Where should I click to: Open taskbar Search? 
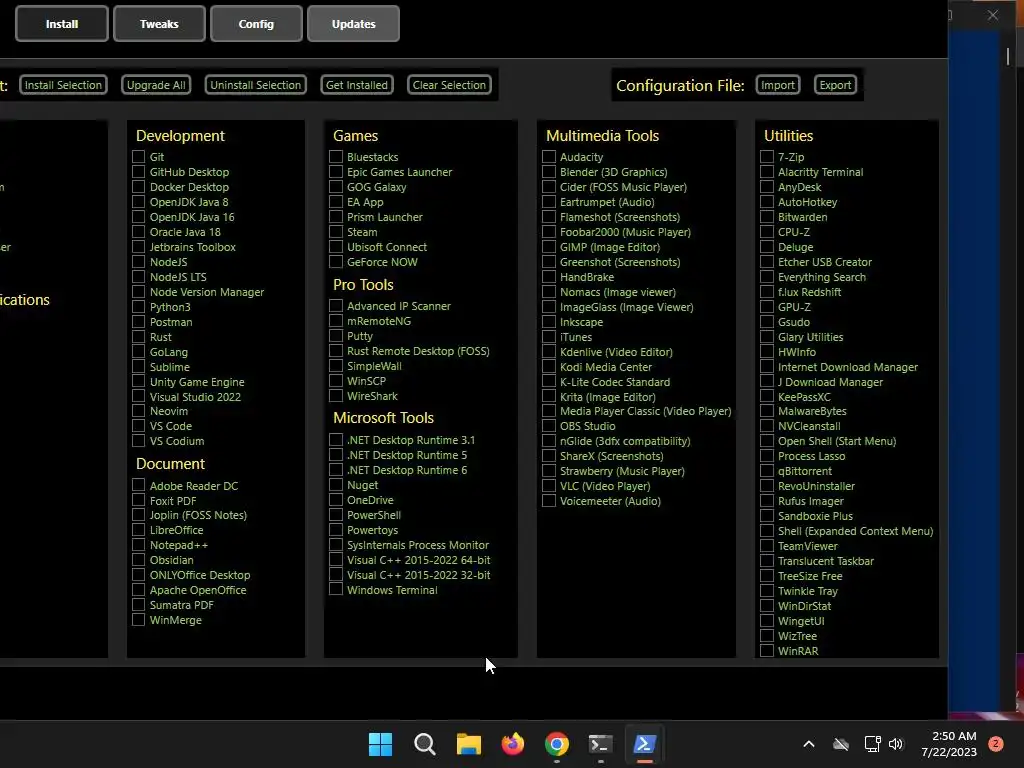pyautogui.click(x=424, y=744)
